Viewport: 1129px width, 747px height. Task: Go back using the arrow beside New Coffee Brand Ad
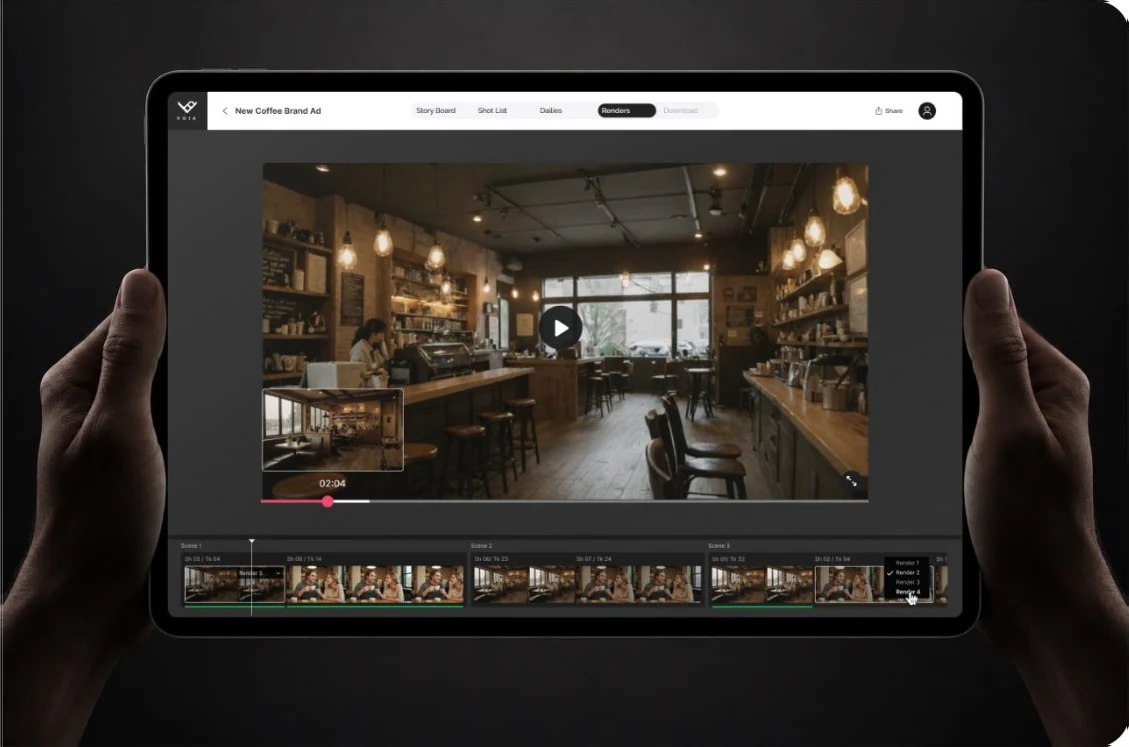click(x=225, y=111)
